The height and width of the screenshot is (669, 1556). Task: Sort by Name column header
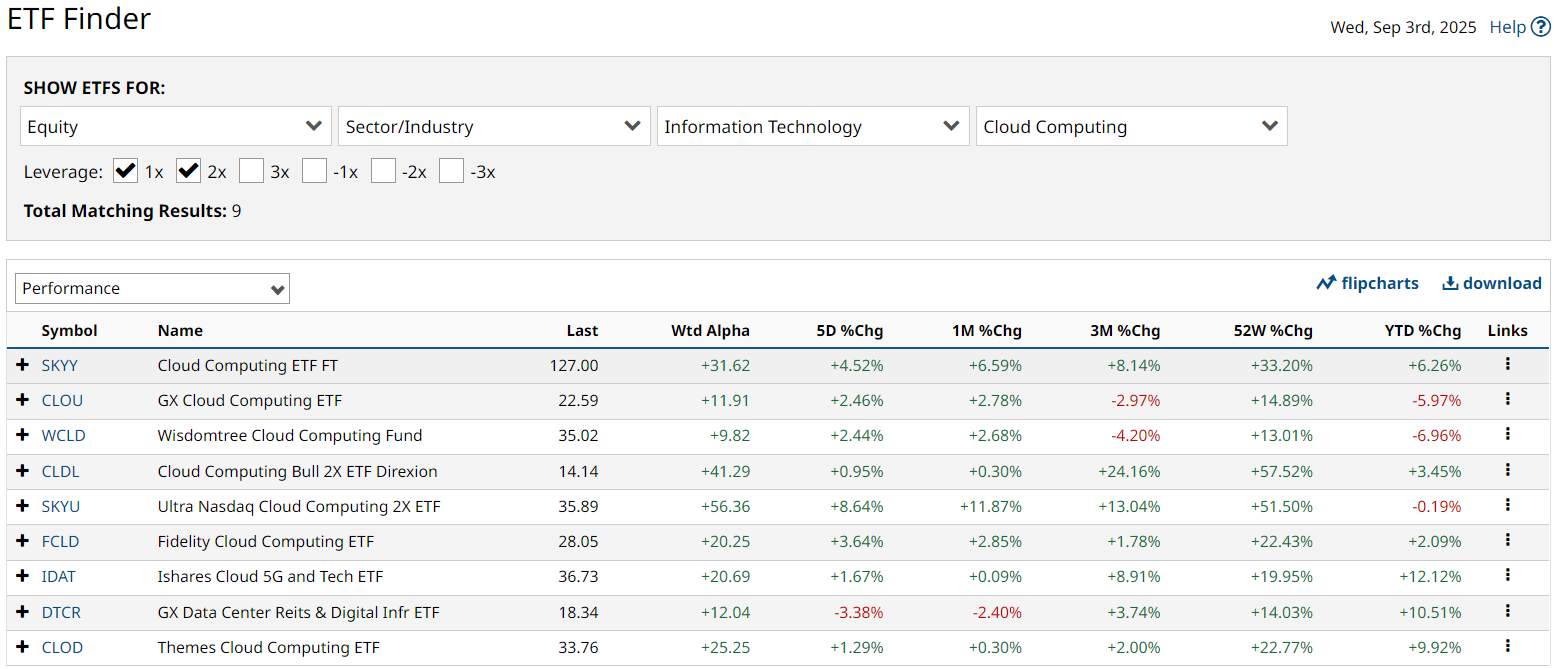pyautogui.click(x=180, y=330)
